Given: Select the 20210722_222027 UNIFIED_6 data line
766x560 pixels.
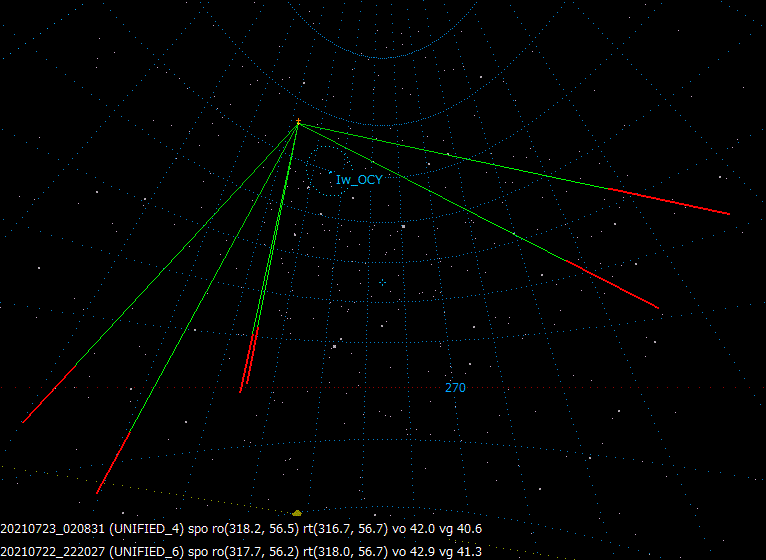Looking at the screenshot, I should pyautogui.click(x=241, y=552).
